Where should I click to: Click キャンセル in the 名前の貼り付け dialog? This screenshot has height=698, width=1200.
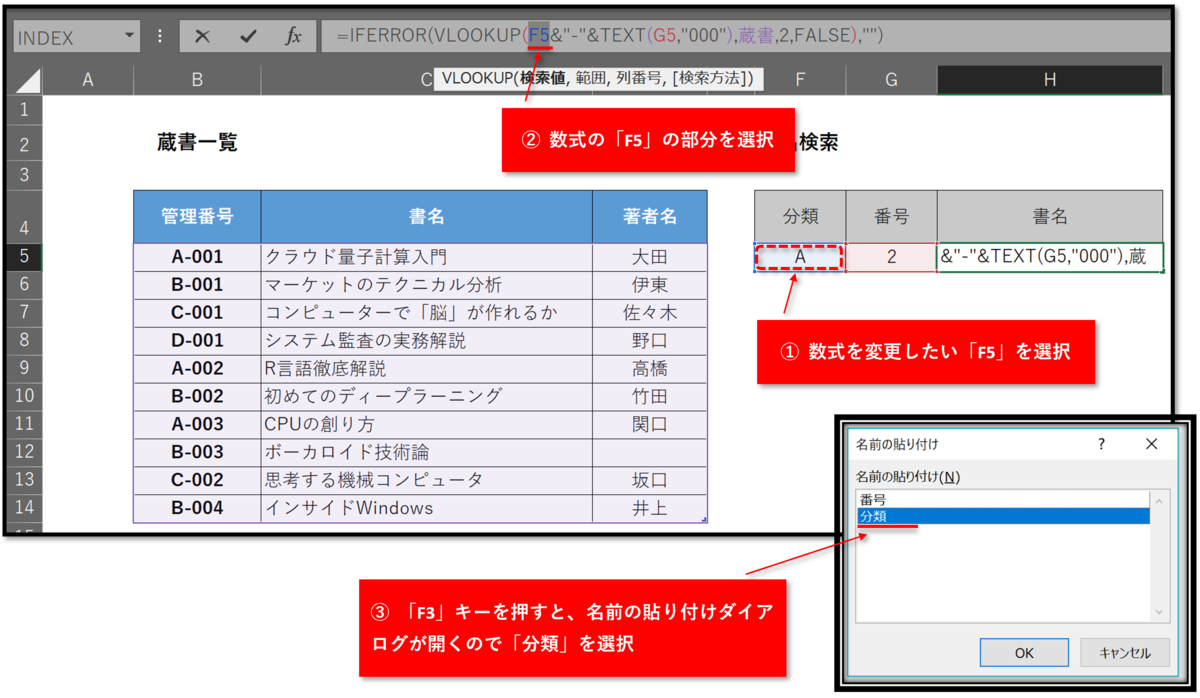pyautogui.click(x=1125, y=652)
